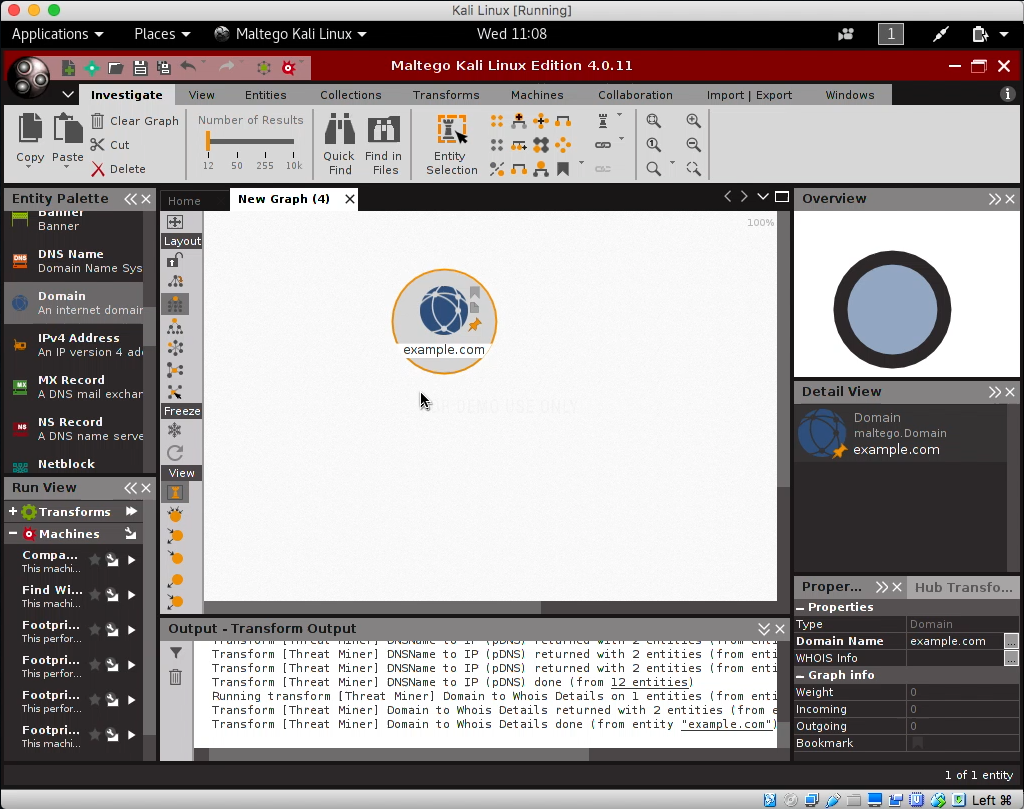Favorite the Company Stalker machine star
The image size is (1024, 809).
(95, 560)
